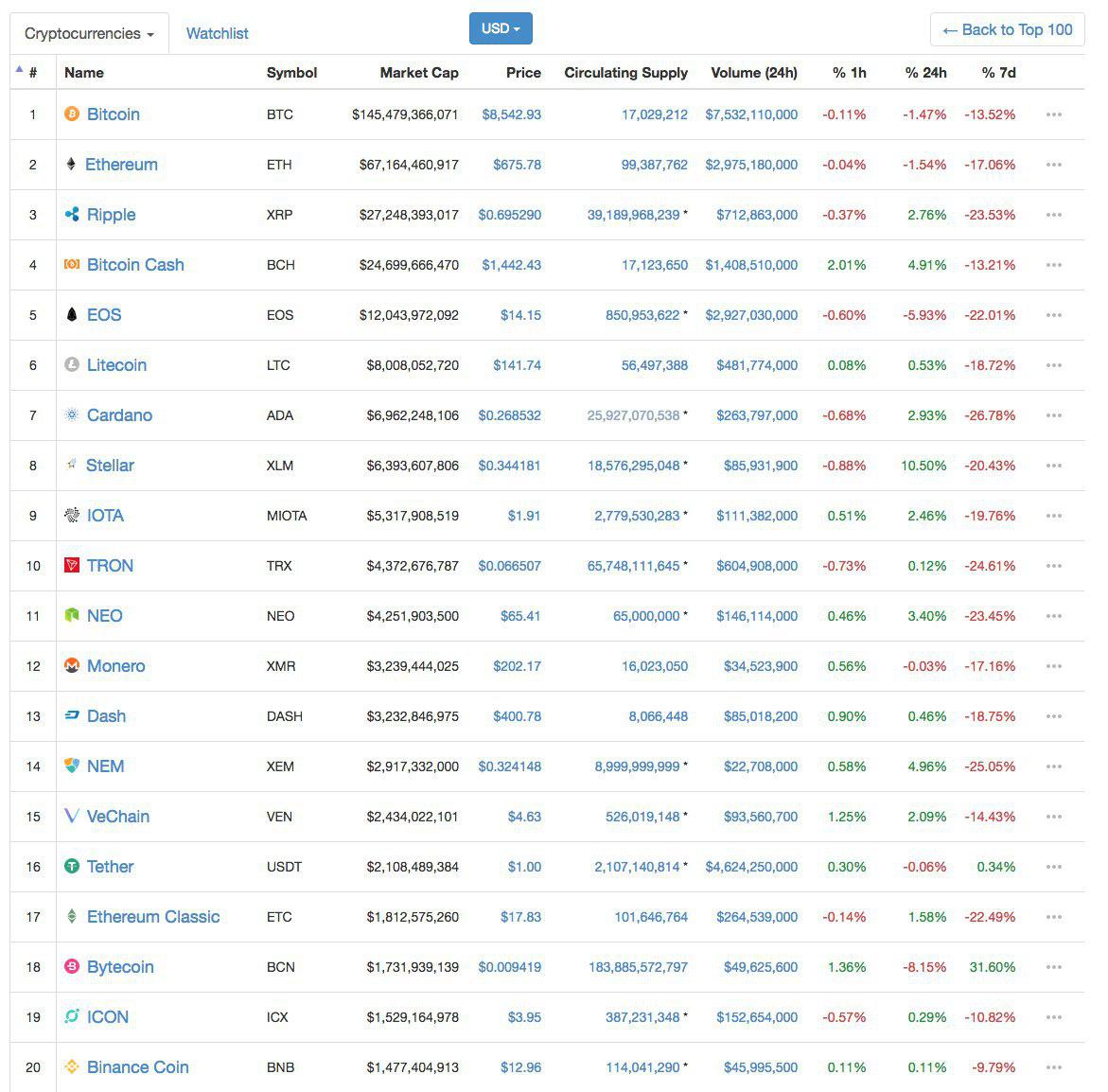Click the VeChain V logo icon
Screen dimensions: 1108x1092
point(71,816)
